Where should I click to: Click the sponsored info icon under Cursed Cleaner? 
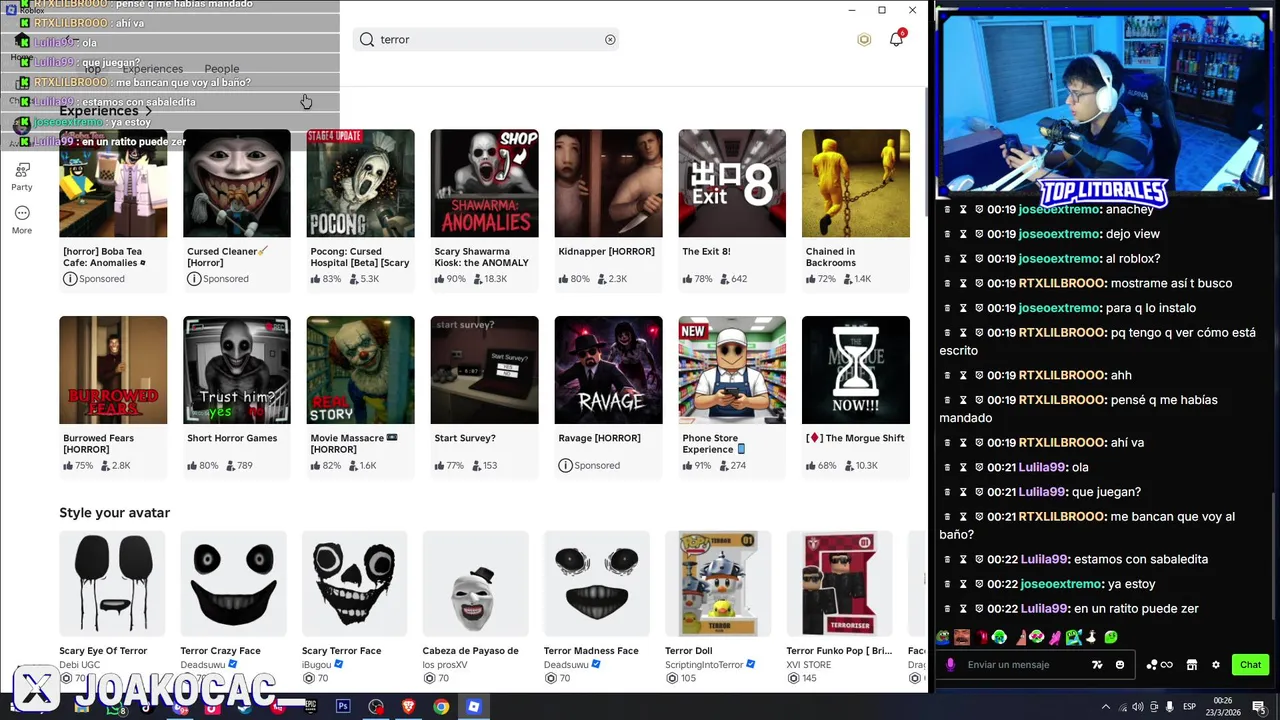[194, 279]
